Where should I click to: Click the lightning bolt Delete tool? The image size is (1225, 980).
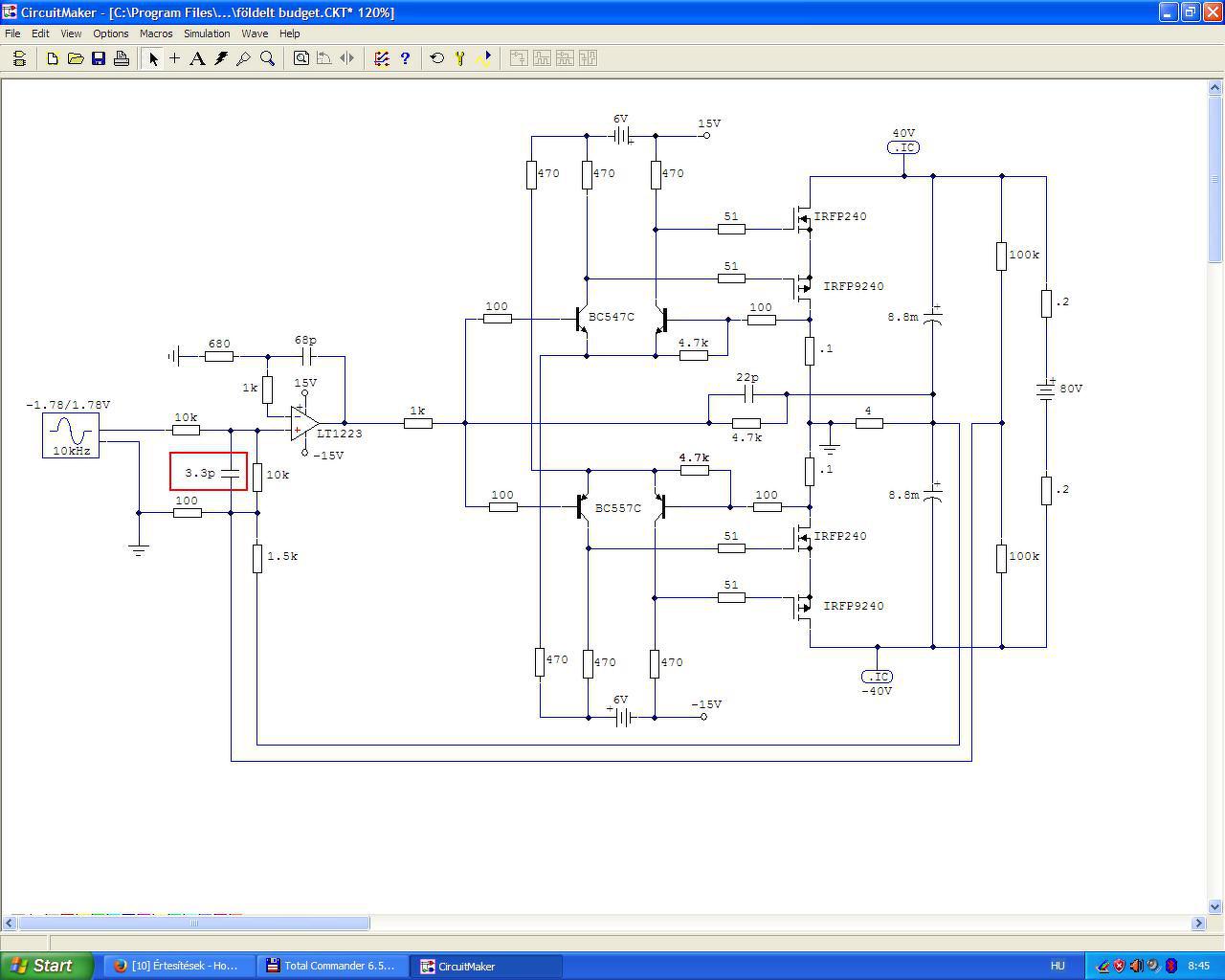tap(221, 58)
